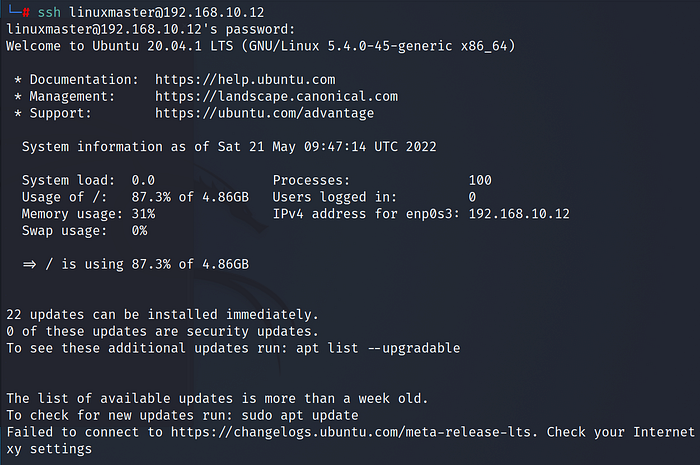Click the Processes count of 100

479,180
